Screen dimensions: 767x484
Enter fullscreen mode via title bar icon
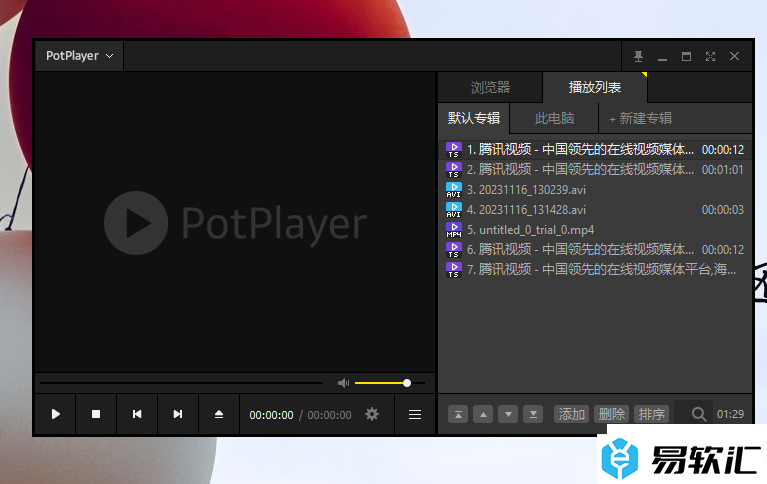[x=710, y=56]
